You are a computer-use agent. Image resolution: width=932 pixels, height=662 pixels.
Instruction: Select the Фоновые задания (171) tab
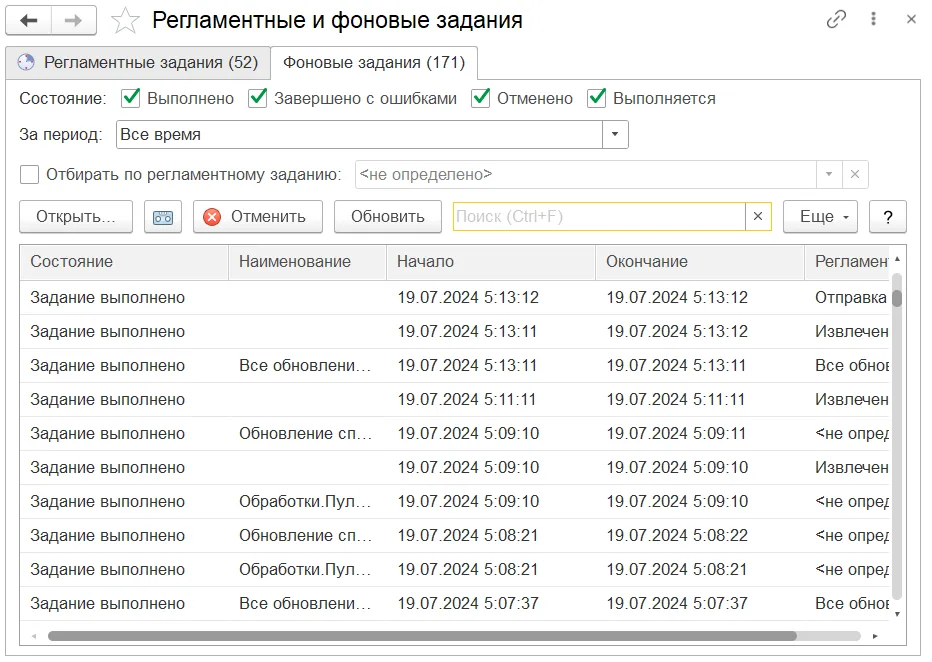point(374,63)
